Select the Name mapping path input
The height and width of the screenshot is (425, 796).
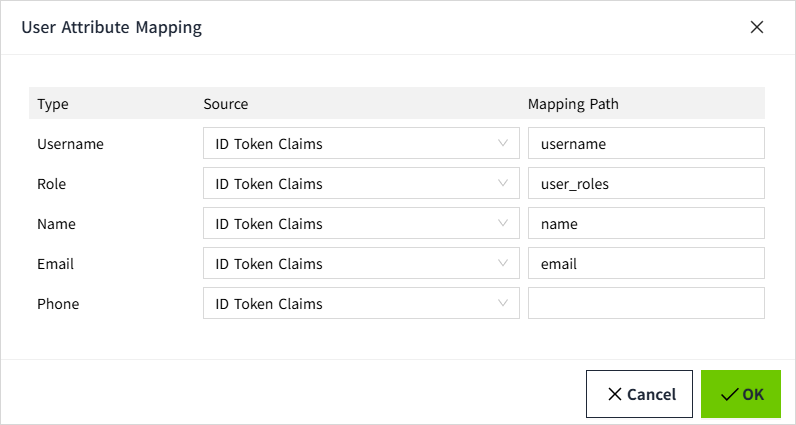646,224
